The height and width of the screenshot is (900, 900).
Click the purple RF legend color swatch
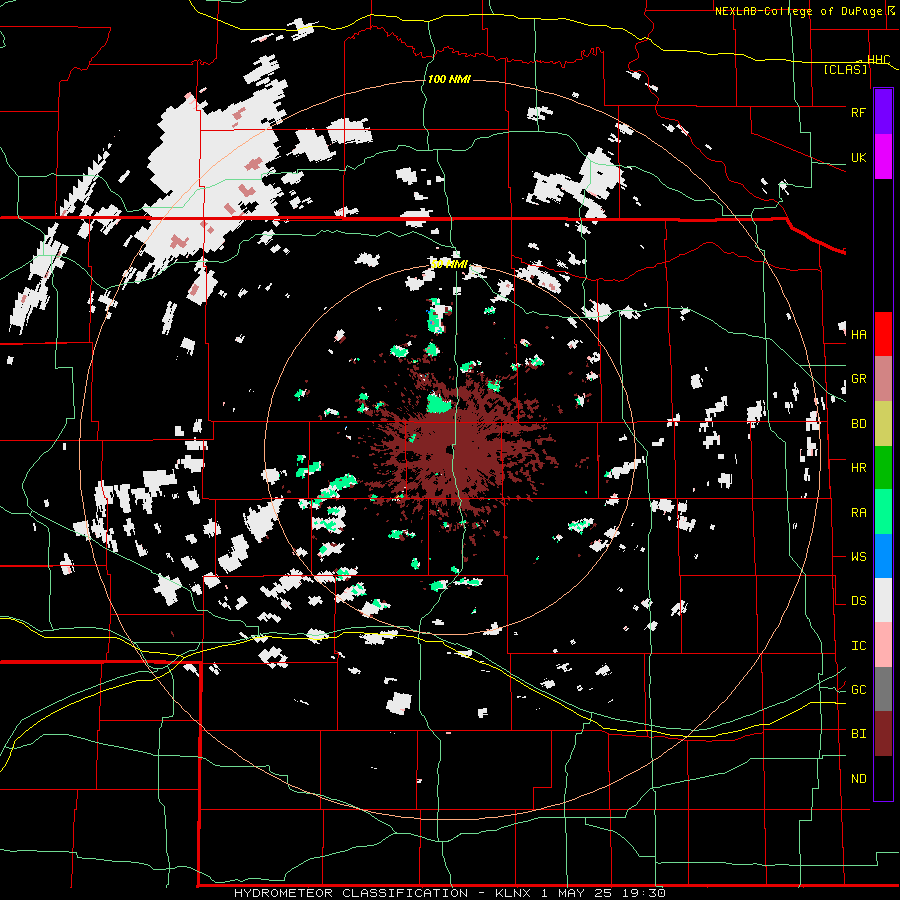883,112
